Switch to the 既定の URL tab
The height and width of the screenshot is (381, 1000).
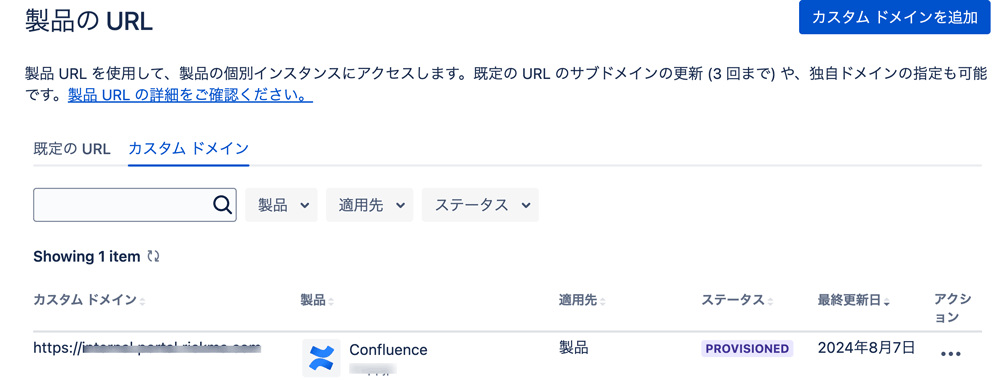pos(72,149)
